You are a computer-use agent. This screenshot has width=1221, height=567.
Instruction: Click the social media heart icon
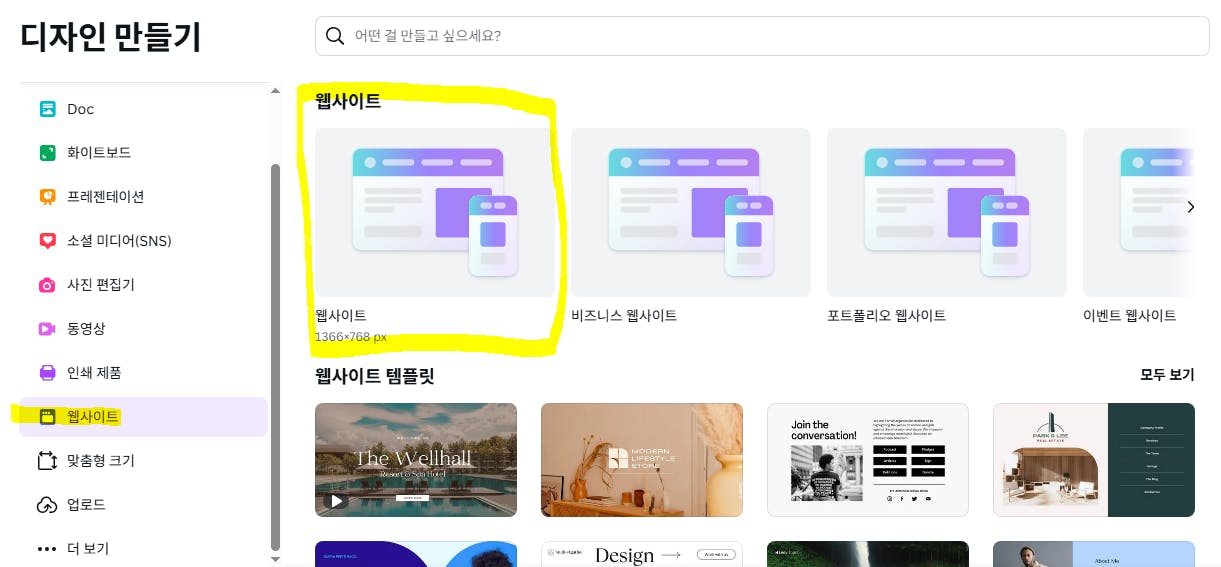tap(47, 241)
